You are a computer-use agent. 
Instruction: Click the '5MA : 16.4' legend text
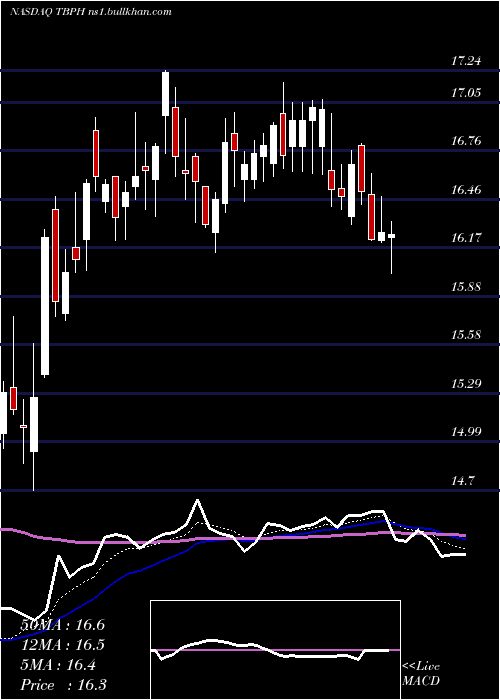[58, 666]
